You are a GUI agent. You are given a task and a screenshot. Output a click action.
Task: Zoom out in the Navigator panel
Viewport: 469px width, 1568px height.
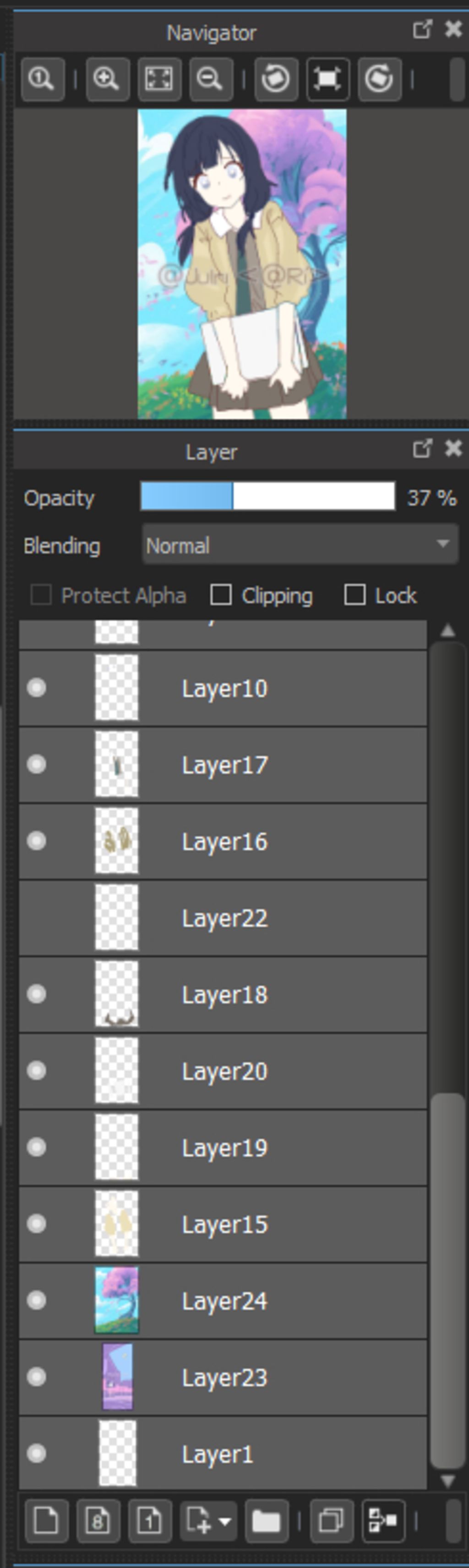(210, 79)
